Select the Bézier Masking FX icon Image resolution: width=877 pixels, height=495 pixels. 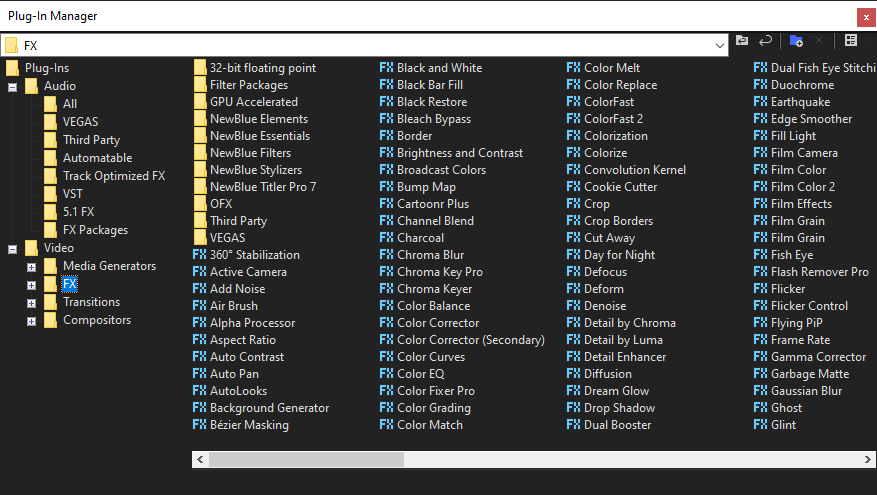[x=200, y=425]
